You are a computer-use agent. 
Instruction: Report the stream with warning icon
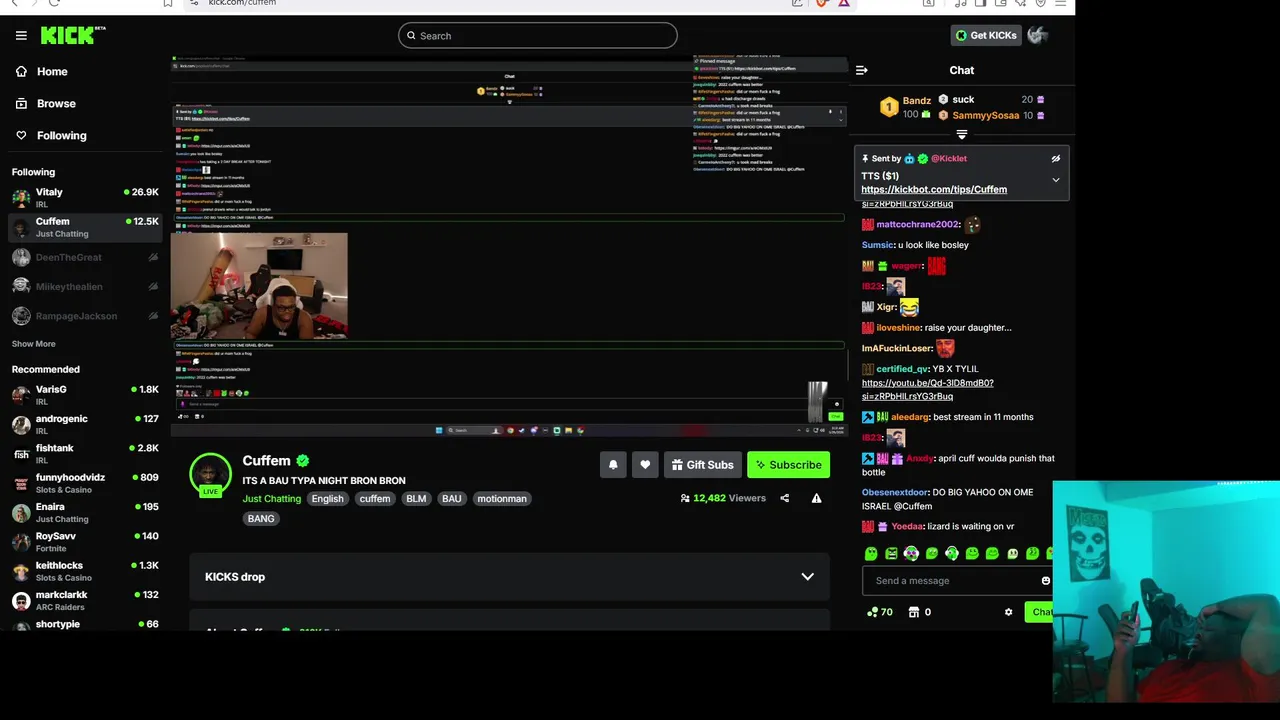click(x=816, y=498)
